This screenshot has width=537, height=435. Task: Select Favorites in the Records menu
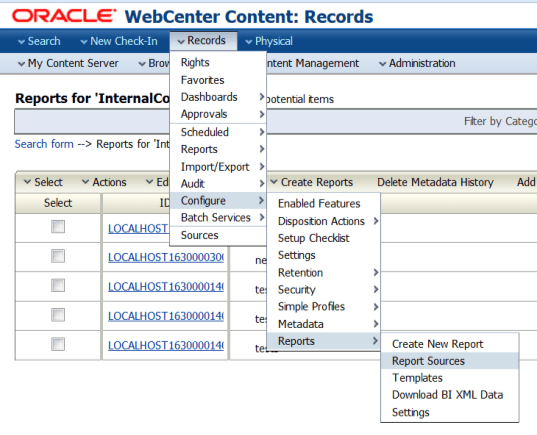click(x=218, y=80)
